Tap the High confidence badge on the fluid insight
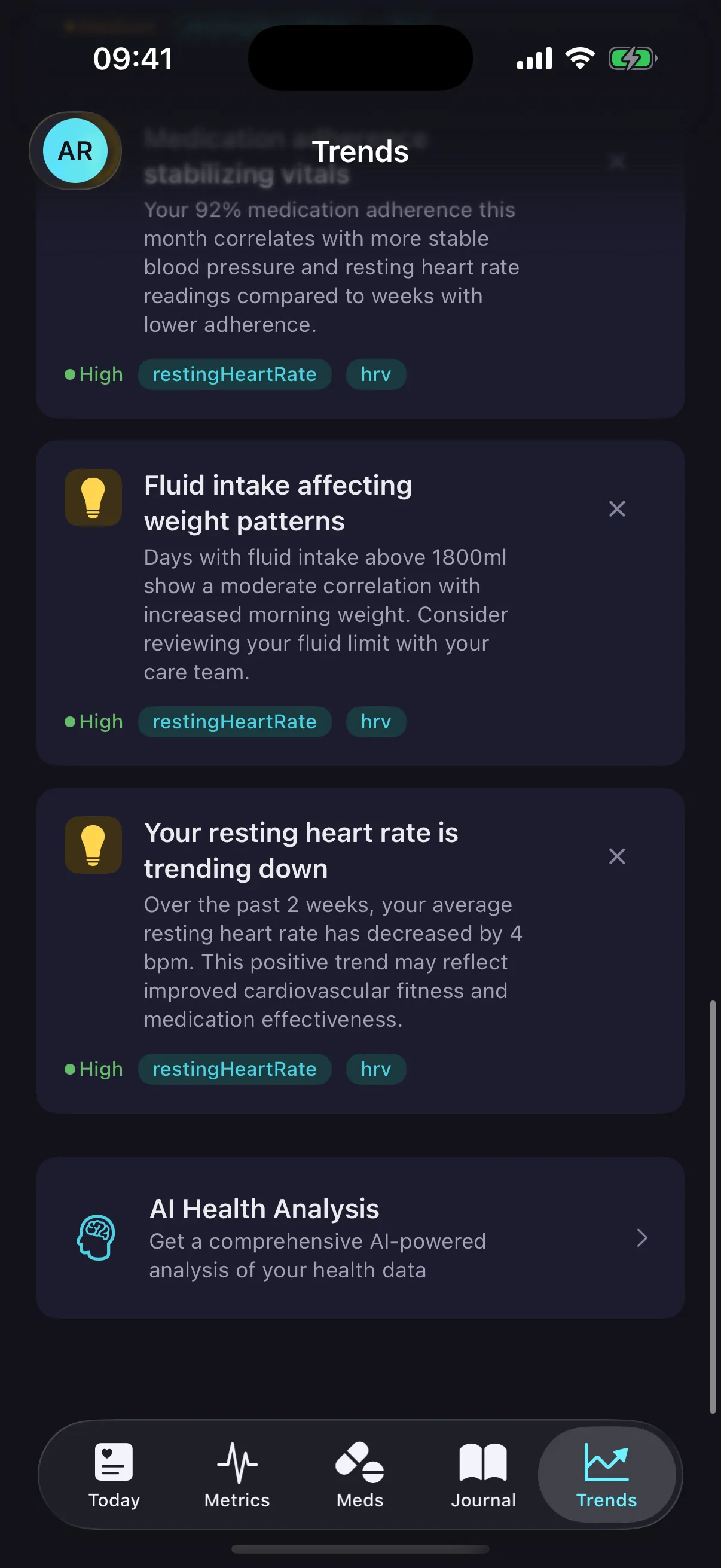This screenshot has width=721, height=1568. click(x=93, y=721)
